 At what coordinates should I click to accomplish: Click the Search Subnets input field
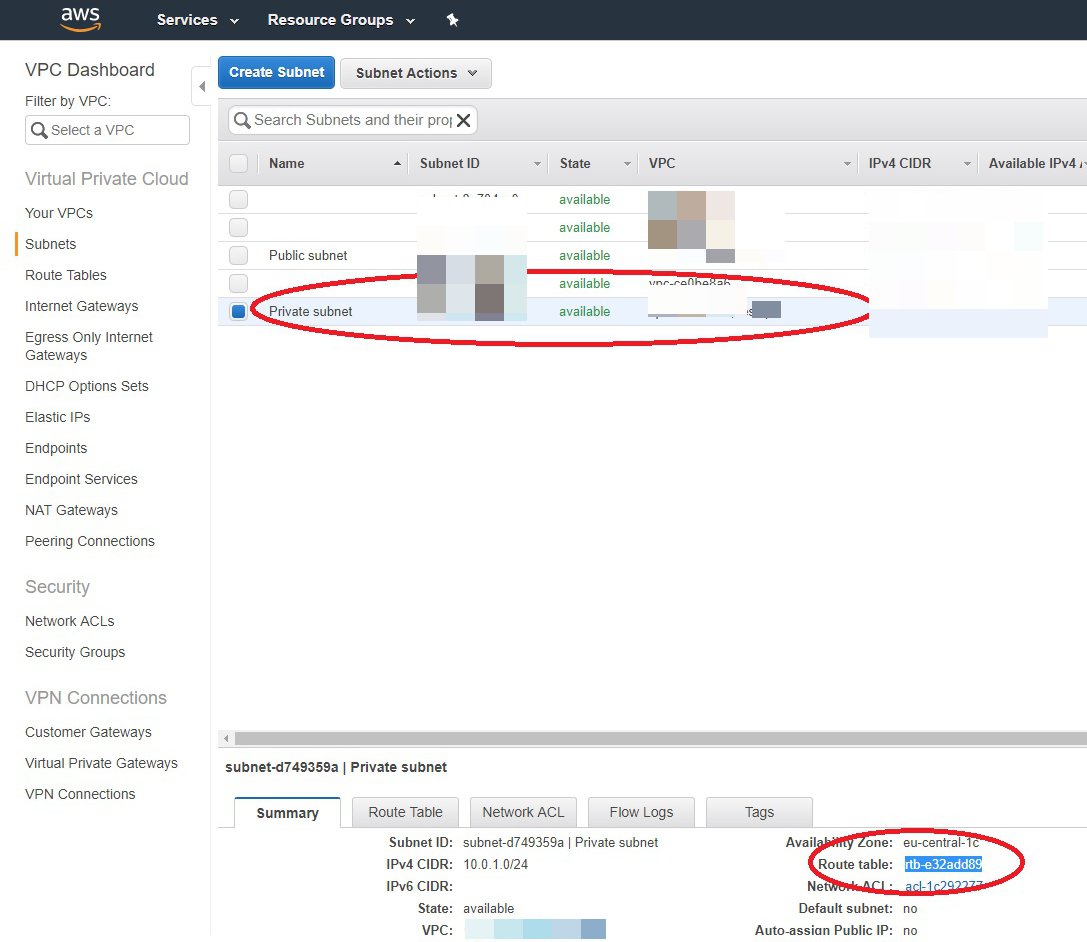pos(352,120)
